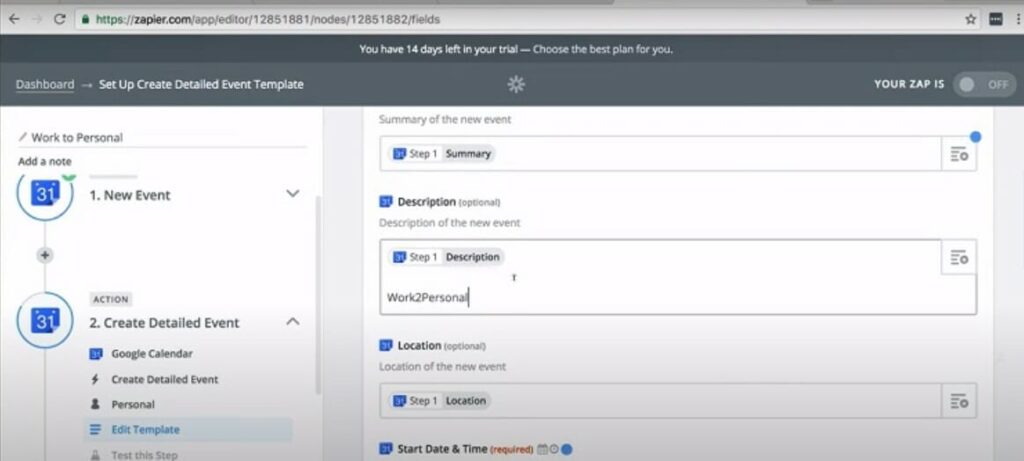Screen dimensions: 1024x461
Task: Select Test this Step substep
Action: [x=144, y=454]
